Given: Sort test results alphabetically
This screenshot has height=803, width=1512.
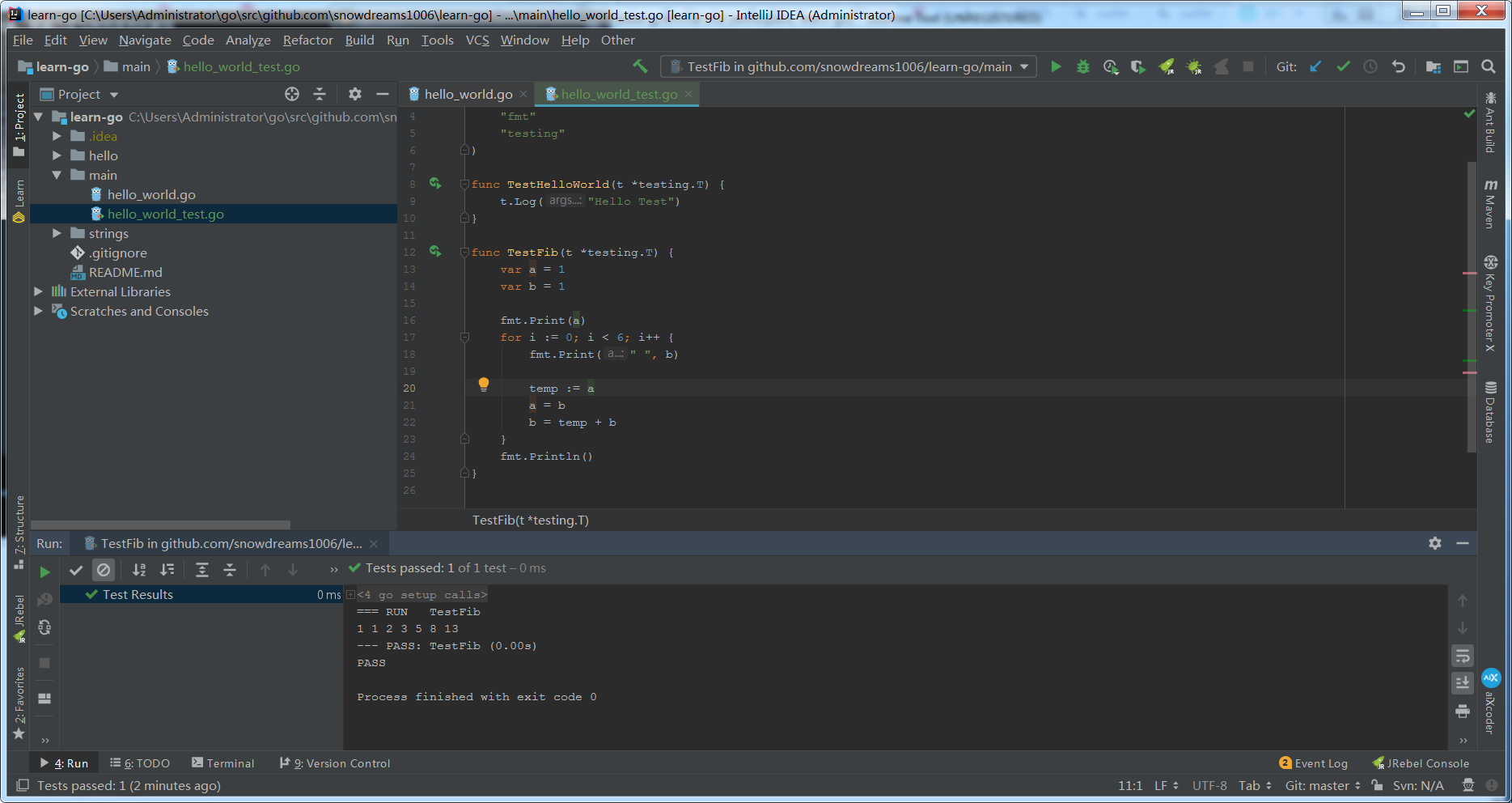Looking at the screenshot, I should click(x=139, y=570).
